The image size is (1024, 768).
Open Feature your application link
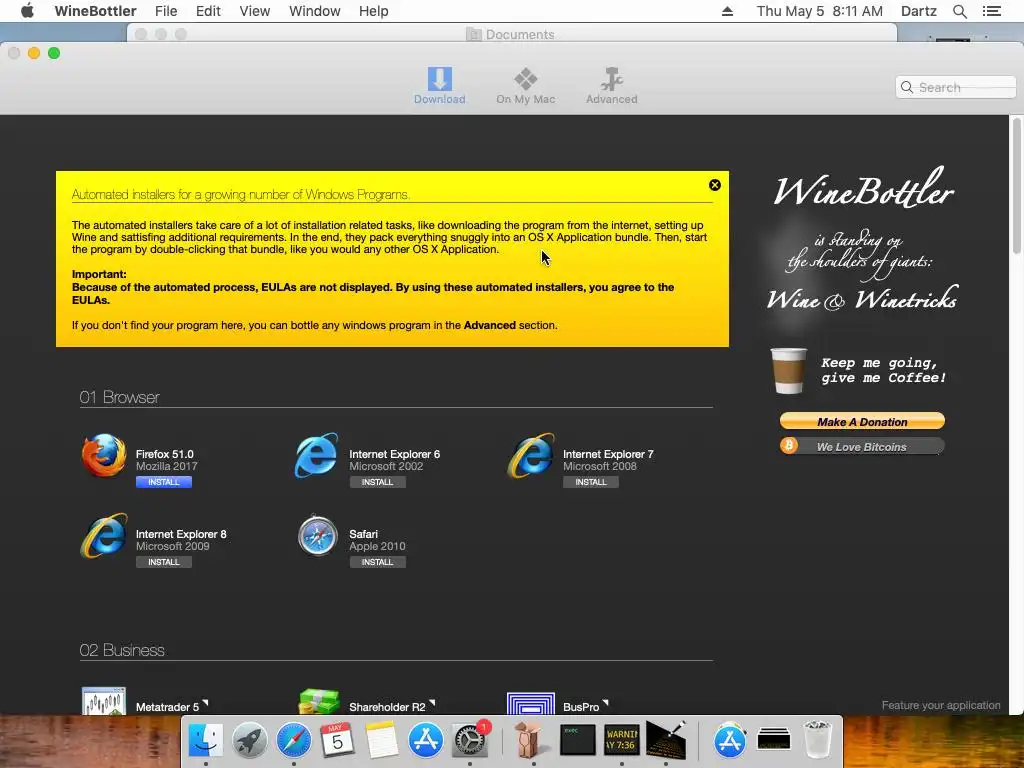click(x=940, y=705)
